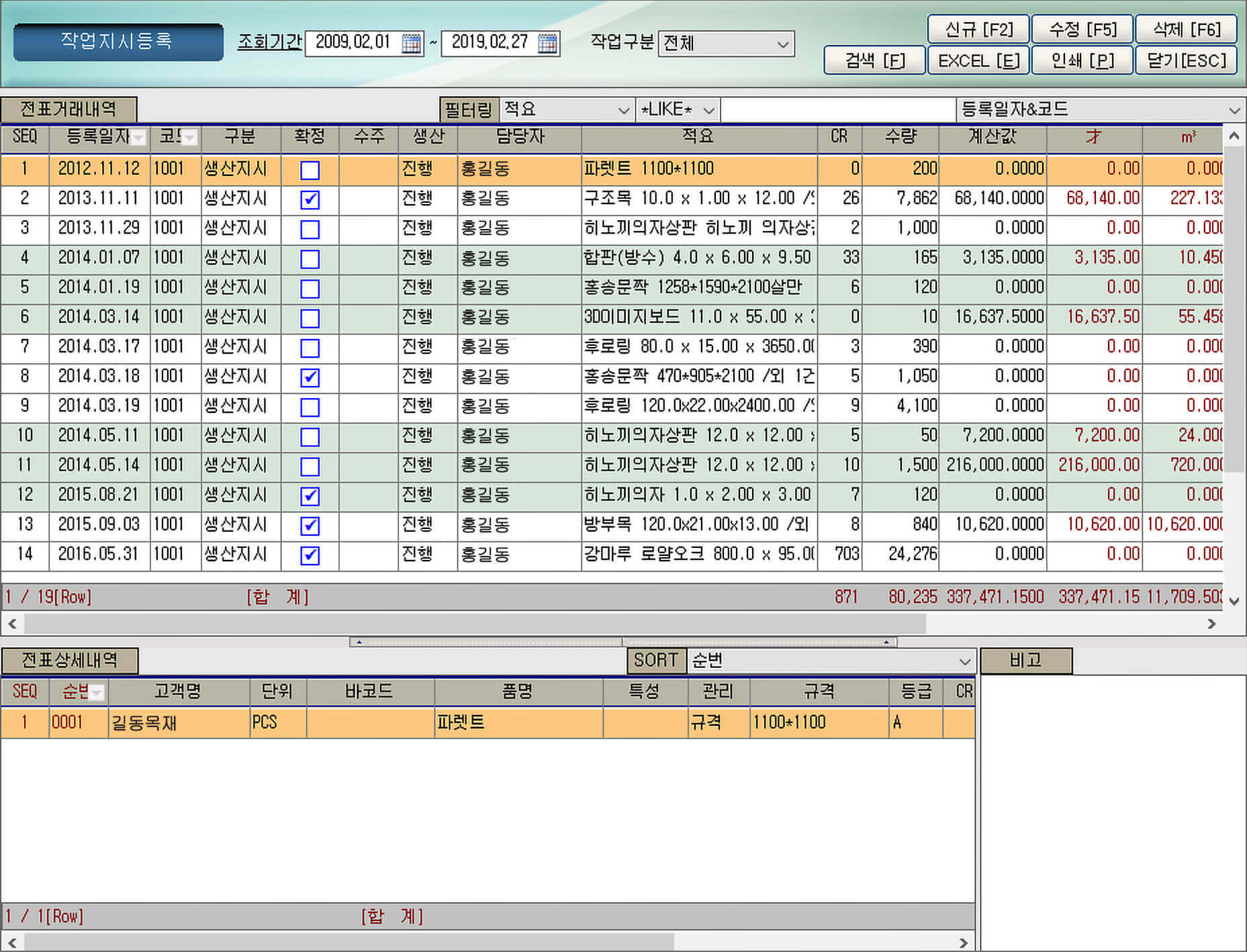Select the 비고 tab

tap(1026, 660)
